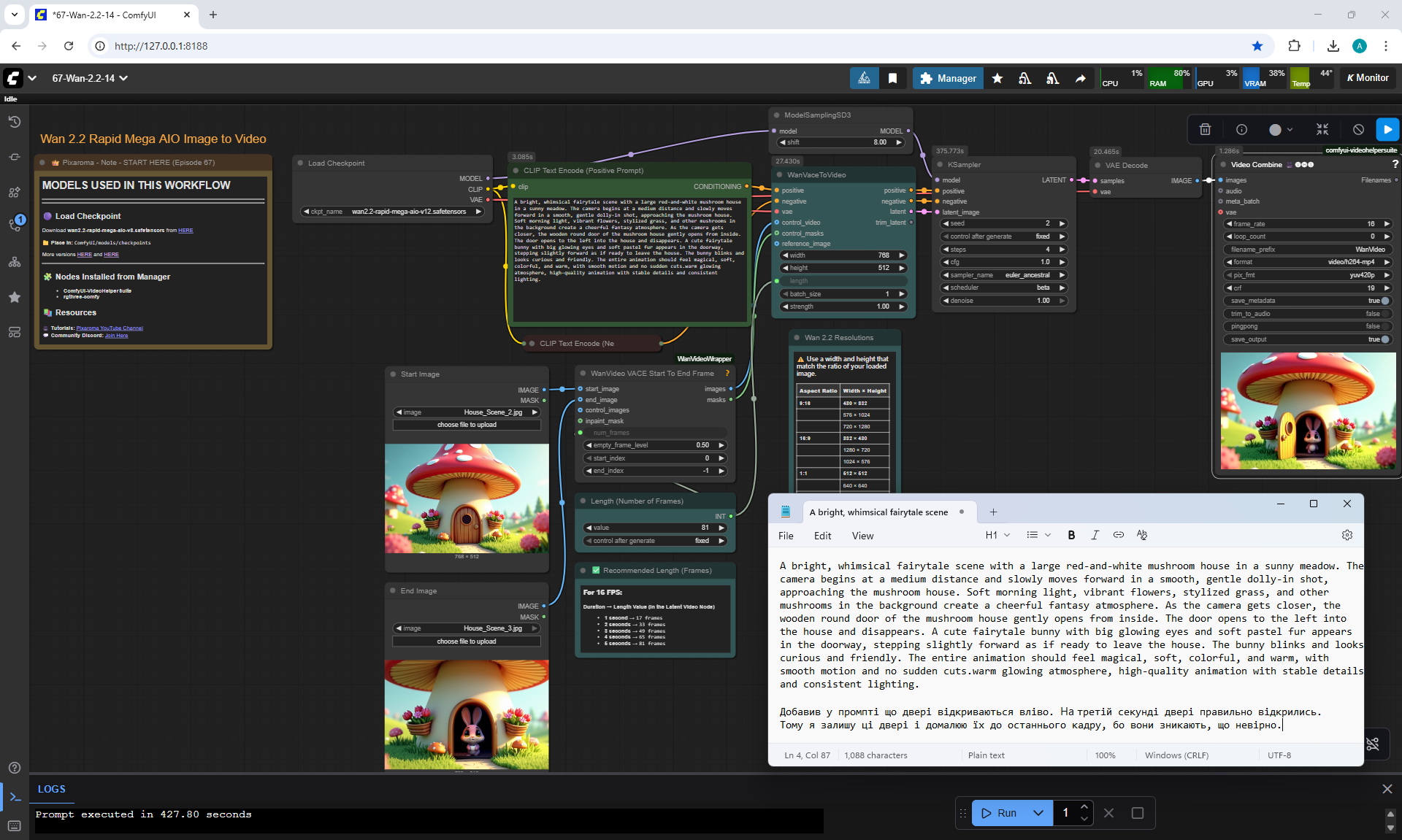Open node info icon in selection toolbar
The width and height of the screenshot is (1402, 840).
(1241, 129)
